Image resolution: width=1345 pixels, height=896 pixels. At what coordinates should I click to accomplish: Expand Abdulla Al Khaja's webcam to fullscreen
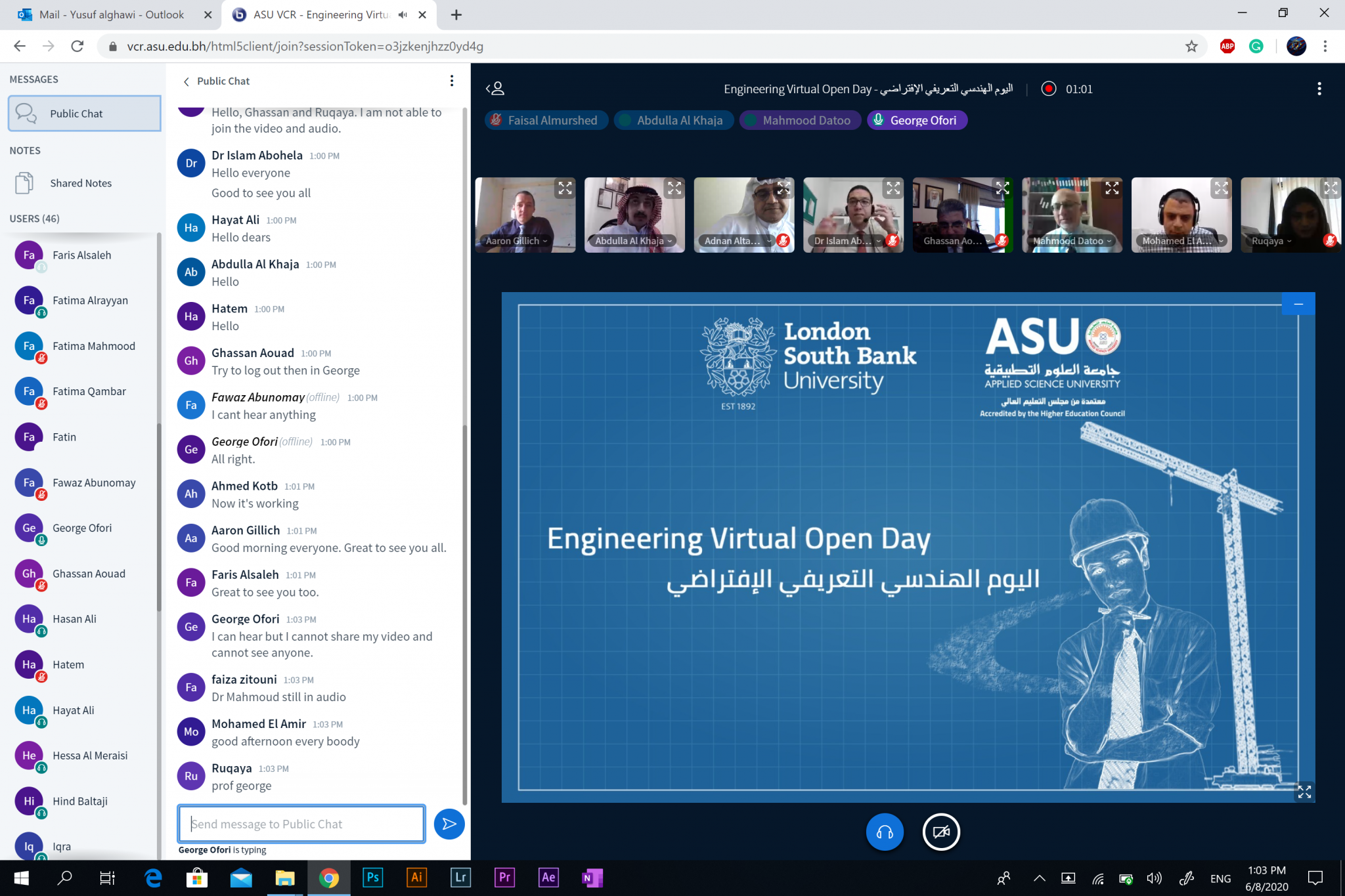(x=674, y=188)
